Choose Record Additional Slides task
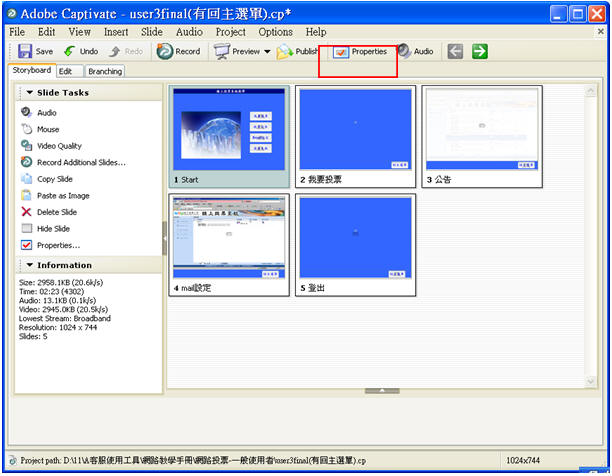The width and height of the screenshot is (612, 476). tap(73, 162)
